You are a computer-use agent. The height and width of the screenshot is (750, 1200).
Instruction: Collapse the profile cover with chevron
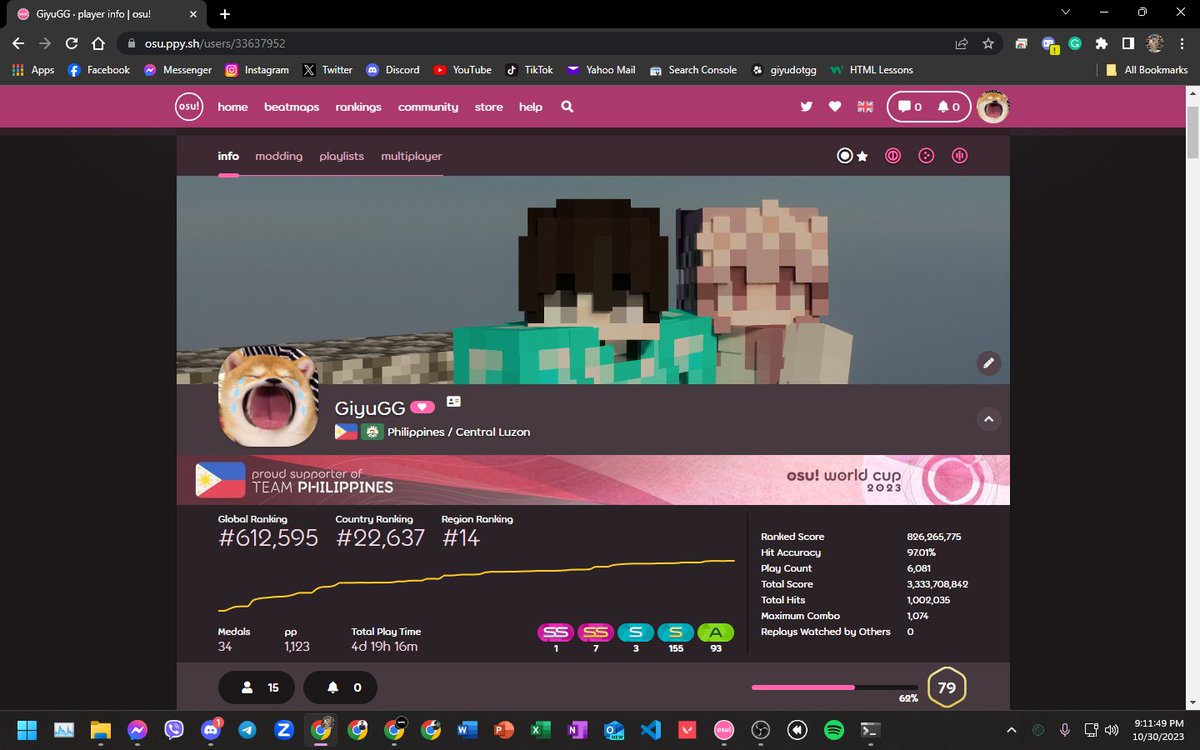pos(988,420)
